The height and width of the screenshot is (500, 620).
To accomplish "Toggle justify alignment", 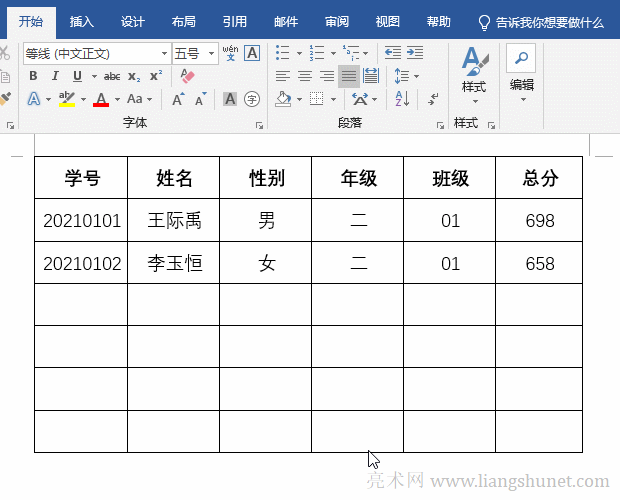I will (349, 76).
